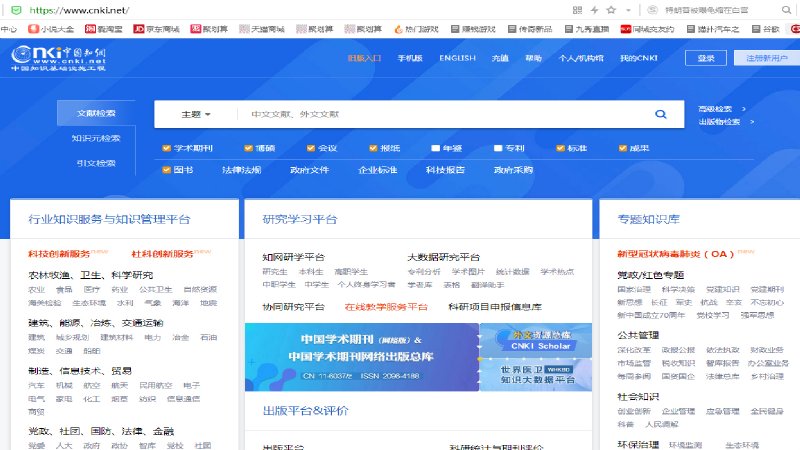The height and width of the screenshot is (450, 800).
Task: Open the 社科创新服务 link
Action: [x=162, y=254]
